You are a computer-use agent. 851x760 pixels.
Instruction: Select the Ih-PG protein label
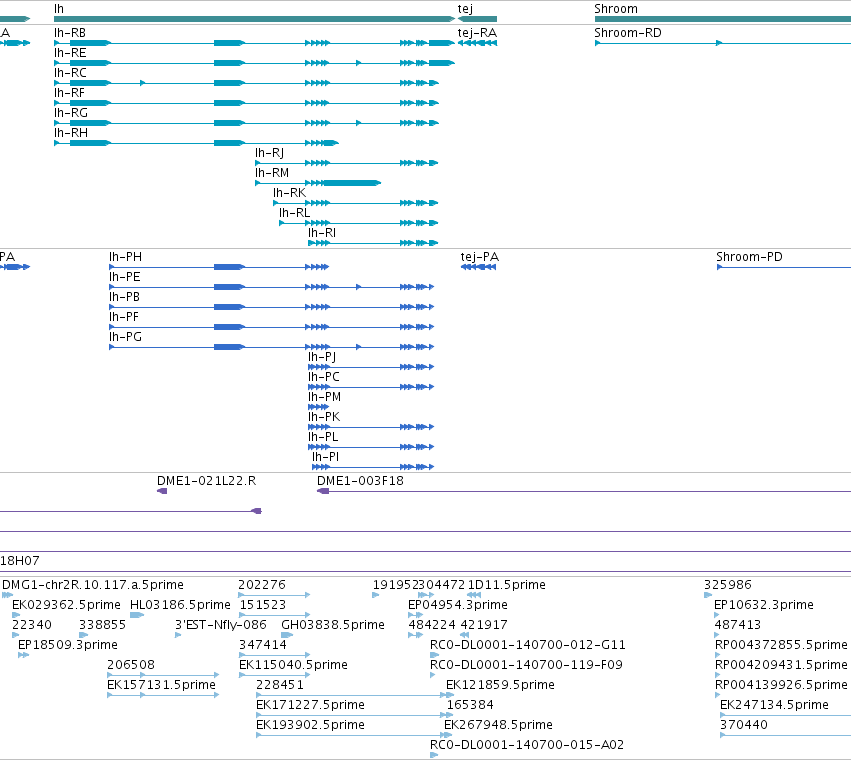click(x=125, y=337)
